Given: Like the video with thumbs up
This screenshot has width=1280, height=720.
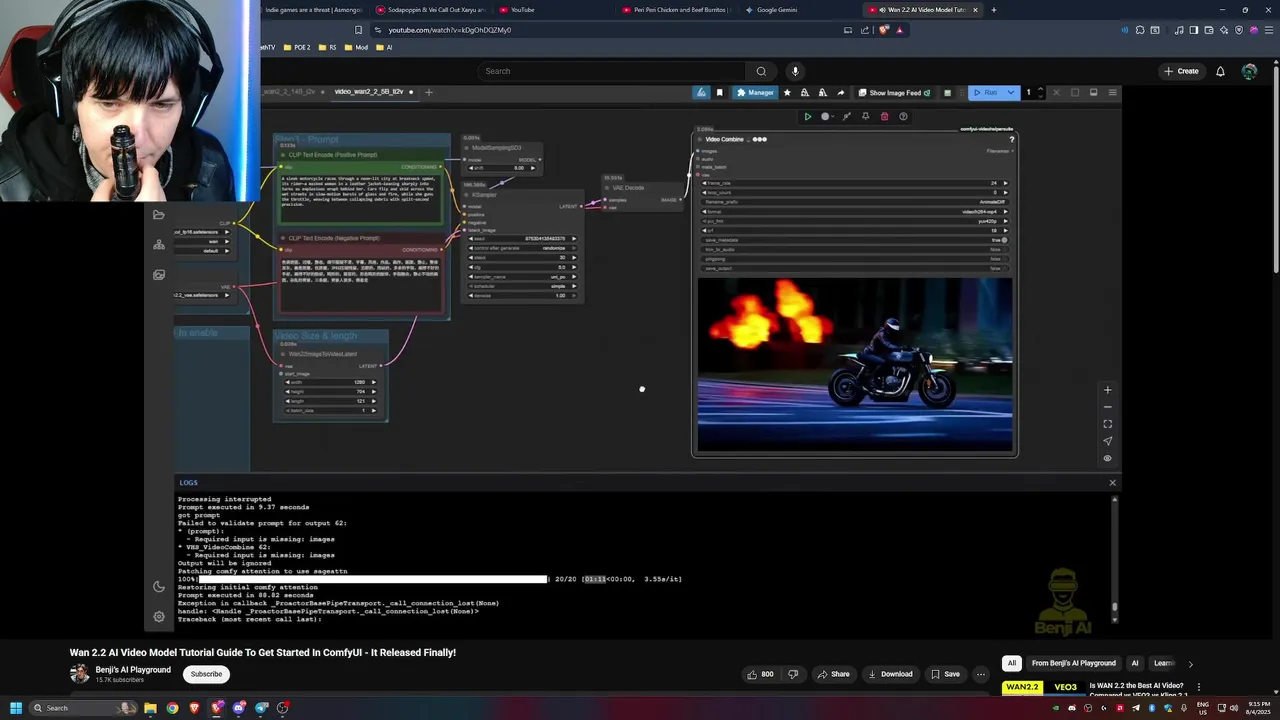Looking at the screenshot, I should click(x=760, y=674).
